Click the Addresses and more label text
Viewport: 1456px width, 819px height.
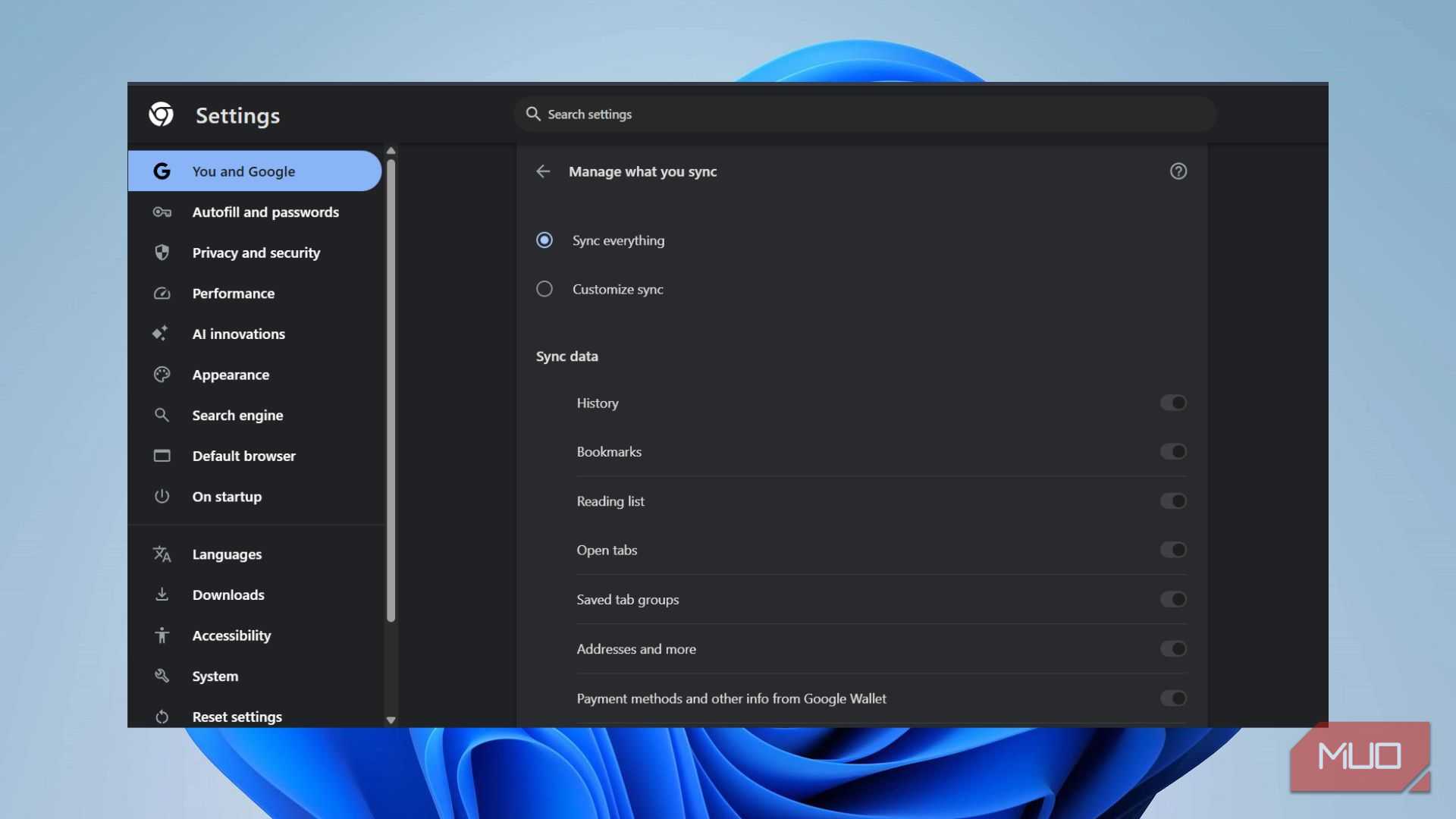636,649
